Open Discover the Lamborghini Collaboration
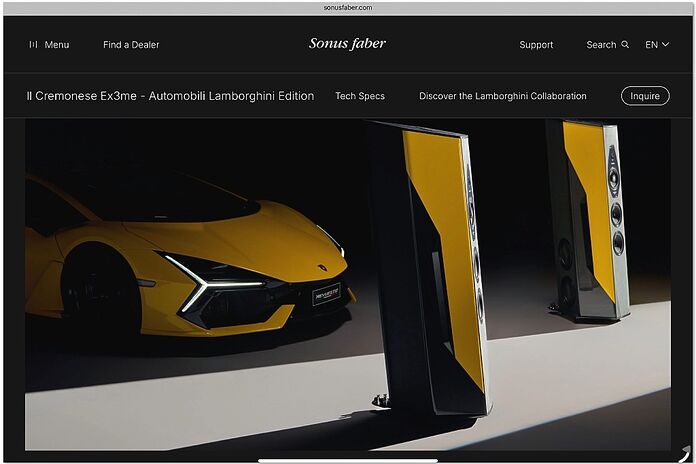Viewport: 696px width, 464px height. click(502, 96)
